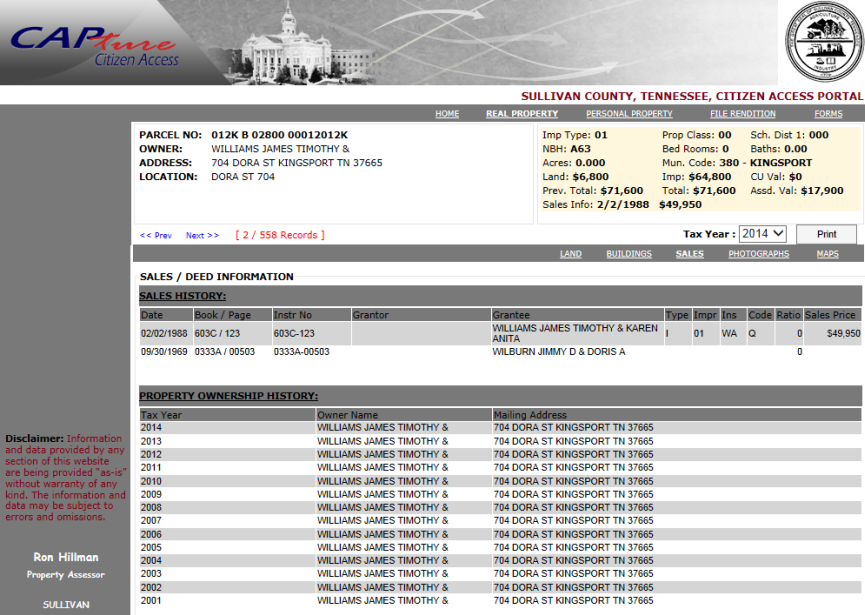Select the 2002 ownership history row

pos(500,587)
